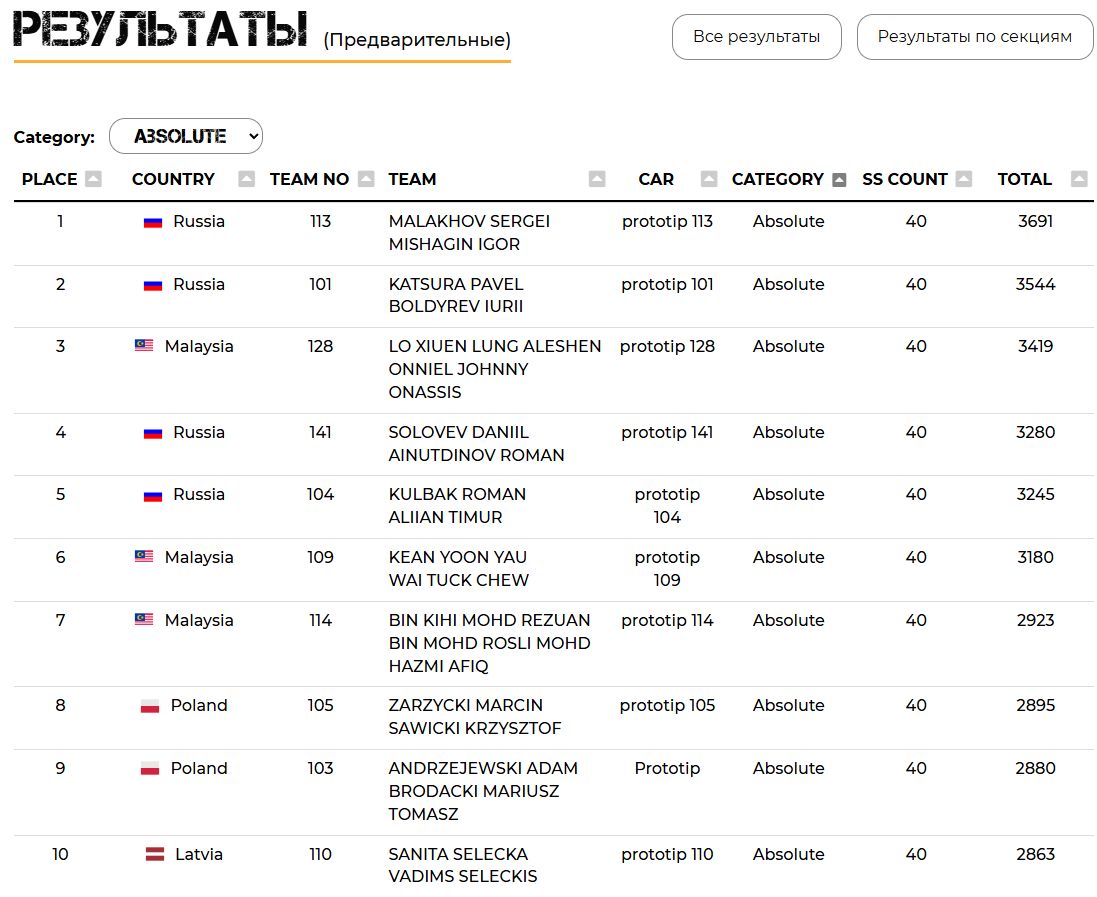Open the 'Все результаты' view
Screen dimensions: 1097x897
pyautogui.click(x=756, y=37)
